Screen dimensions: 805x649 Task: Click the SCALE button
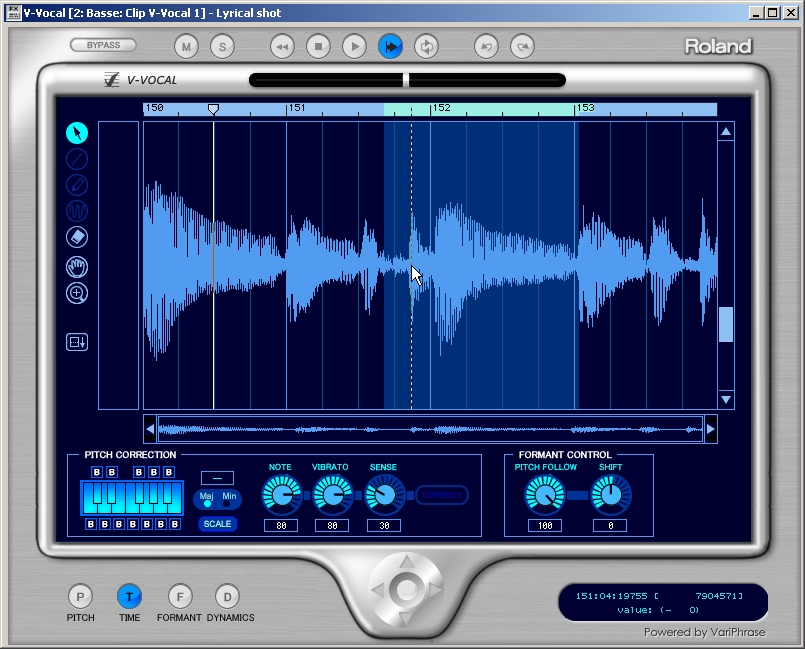click(x=217, y=523)
